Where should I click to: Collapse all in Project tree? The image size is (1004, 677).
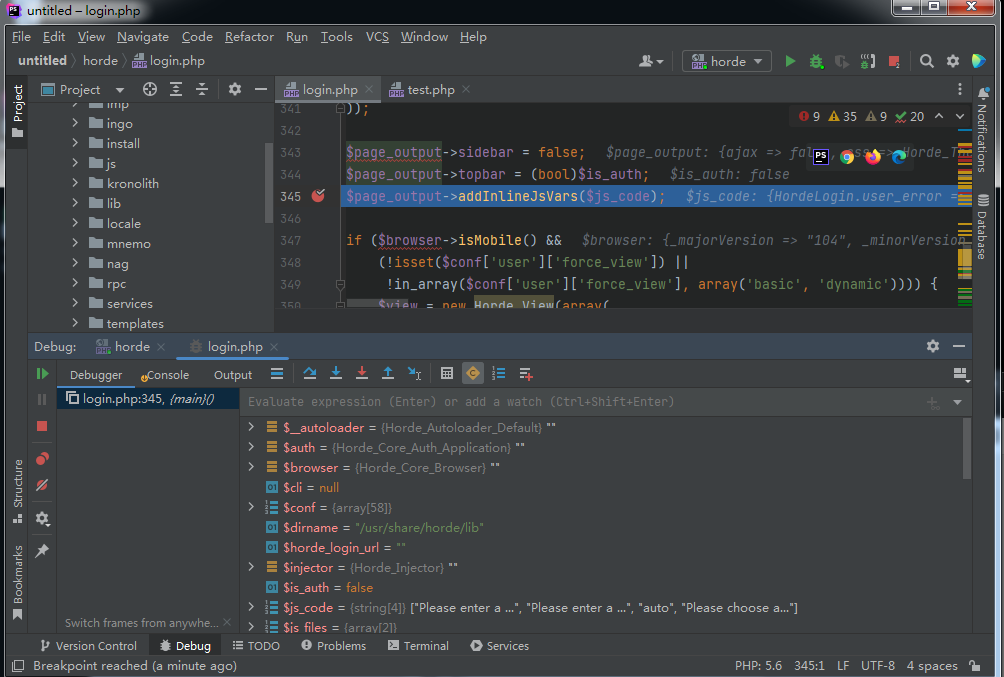pyautogui.click(x=202, y=90)
